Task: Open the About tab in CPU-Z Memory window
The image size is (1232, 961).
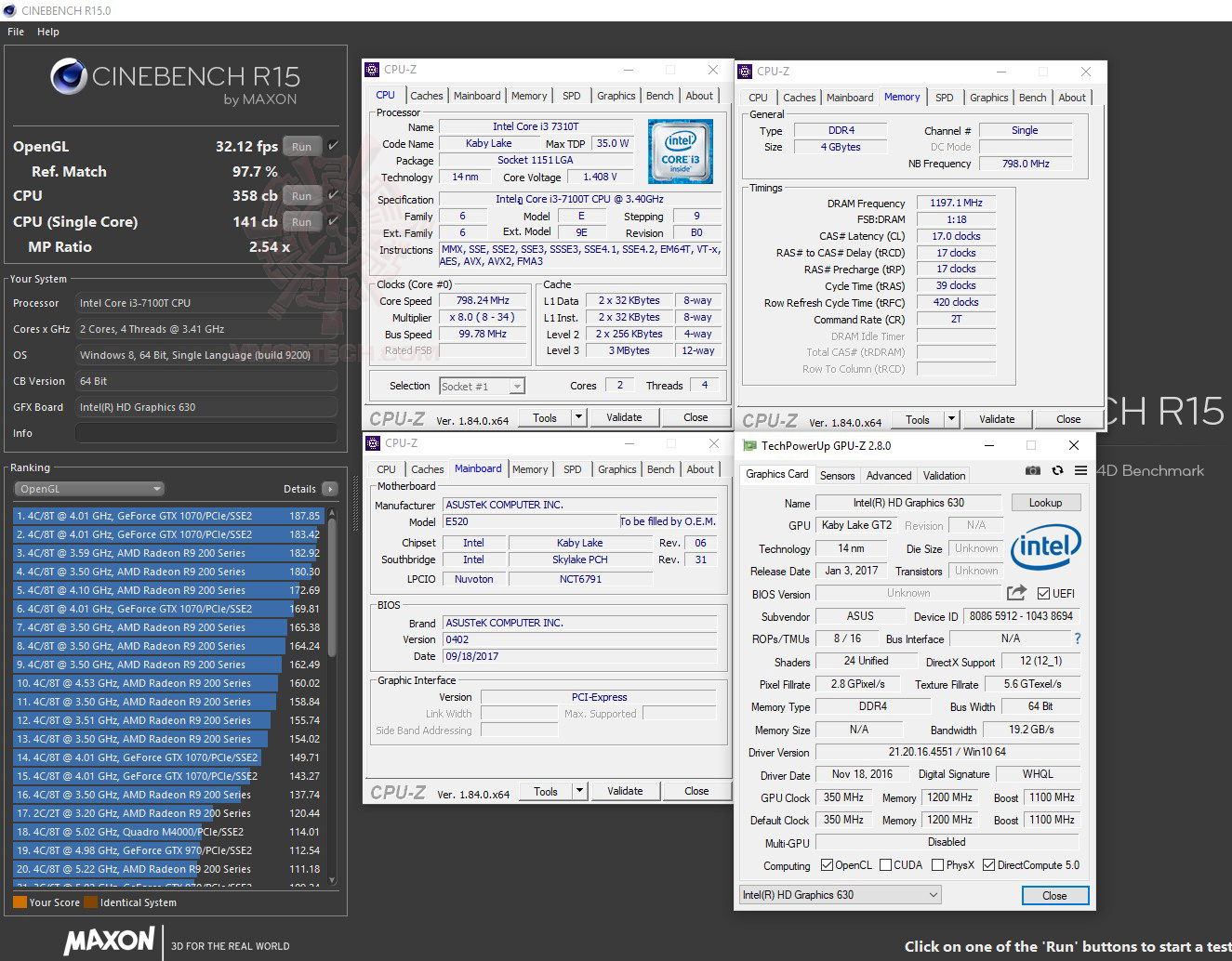Action: tap(1072, 98)
